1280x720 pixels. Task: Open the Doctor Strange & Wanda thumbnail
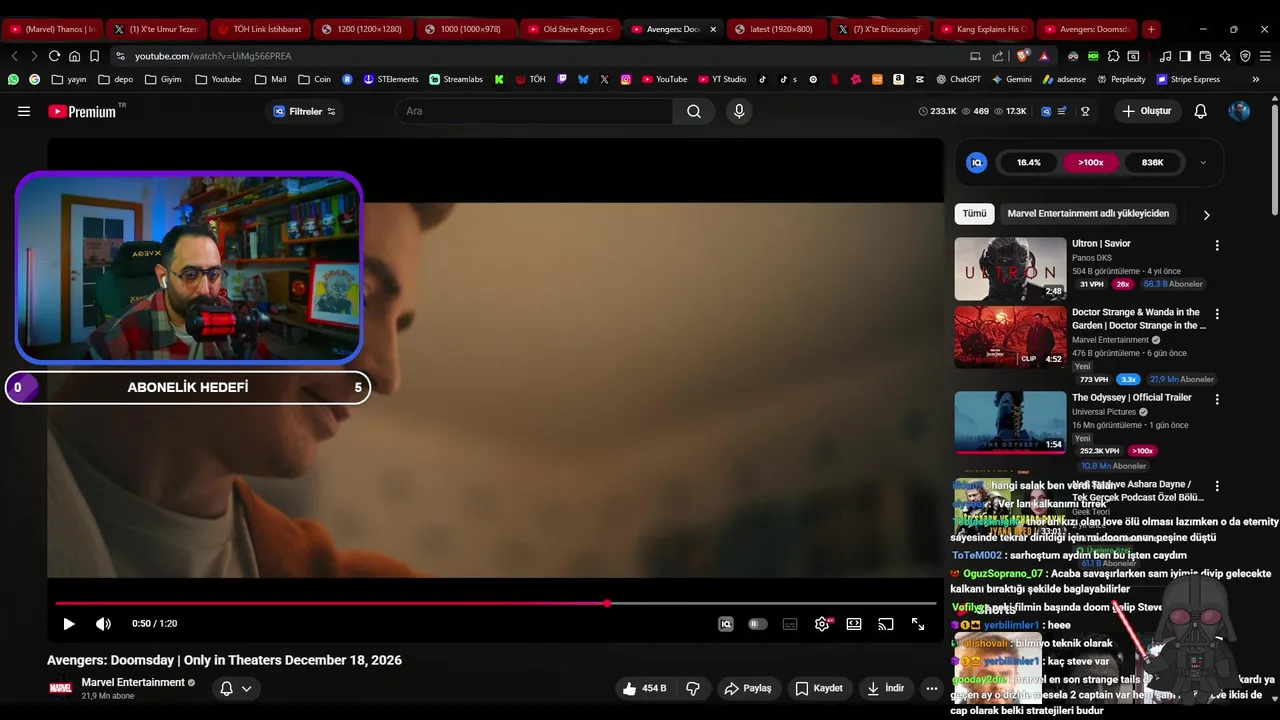click(x=1010, y=337)
